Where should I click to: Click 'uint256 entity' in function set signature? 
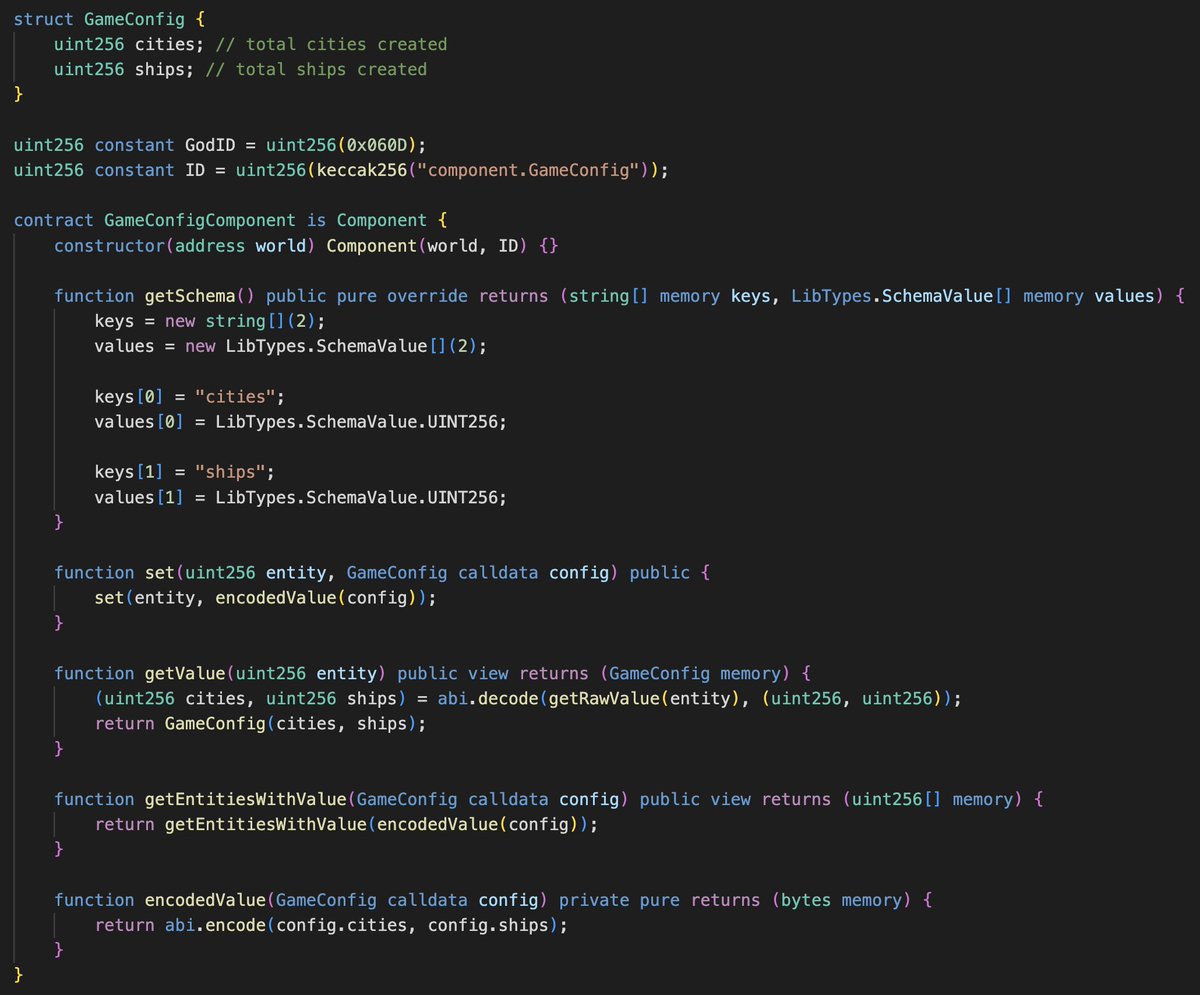pyautogui.click(x=256, y=572)
